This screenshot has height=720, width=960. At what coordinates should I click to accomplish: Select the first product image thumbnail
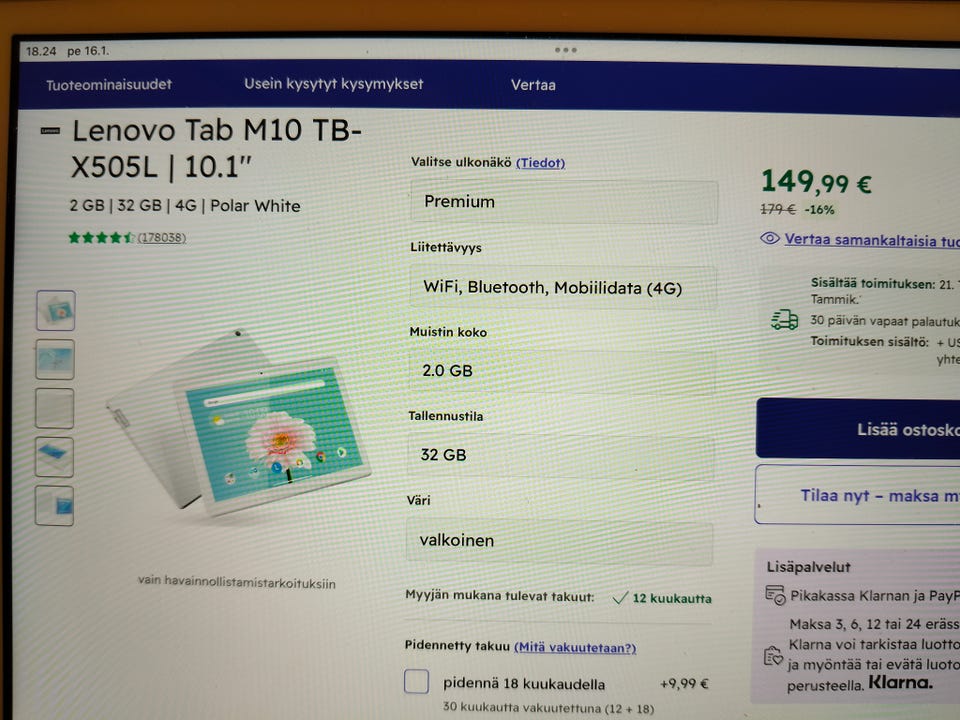(56, 310)
